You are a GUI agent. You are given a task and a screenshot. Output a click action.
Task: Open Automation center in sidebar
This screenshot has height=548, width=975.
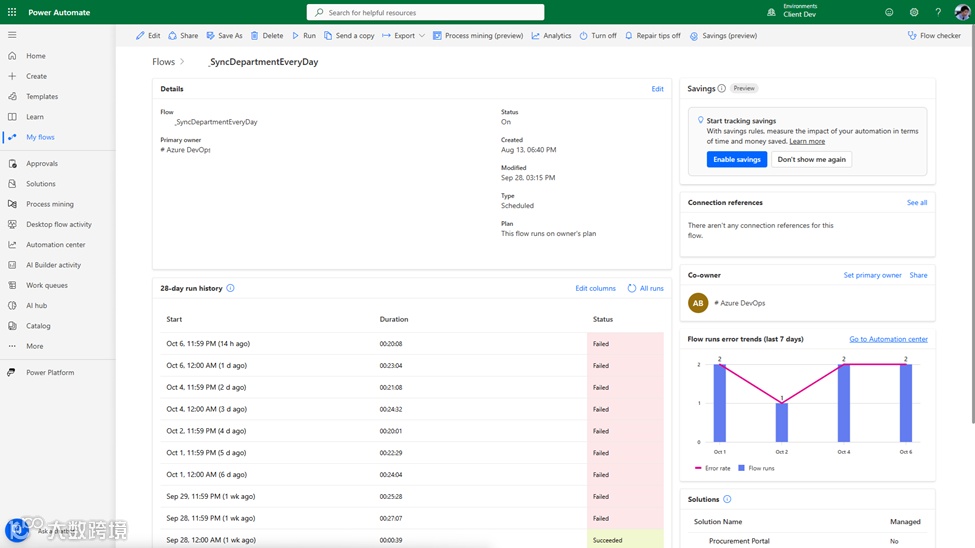55,245
